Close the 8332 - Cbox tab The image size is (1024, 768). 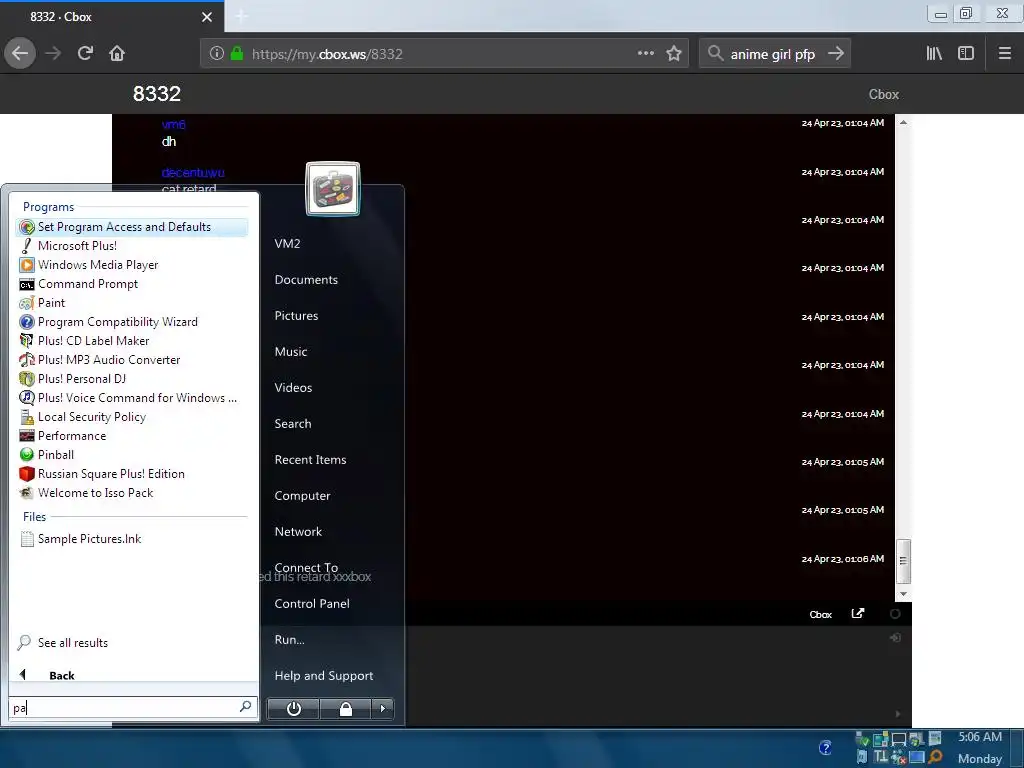207,17
